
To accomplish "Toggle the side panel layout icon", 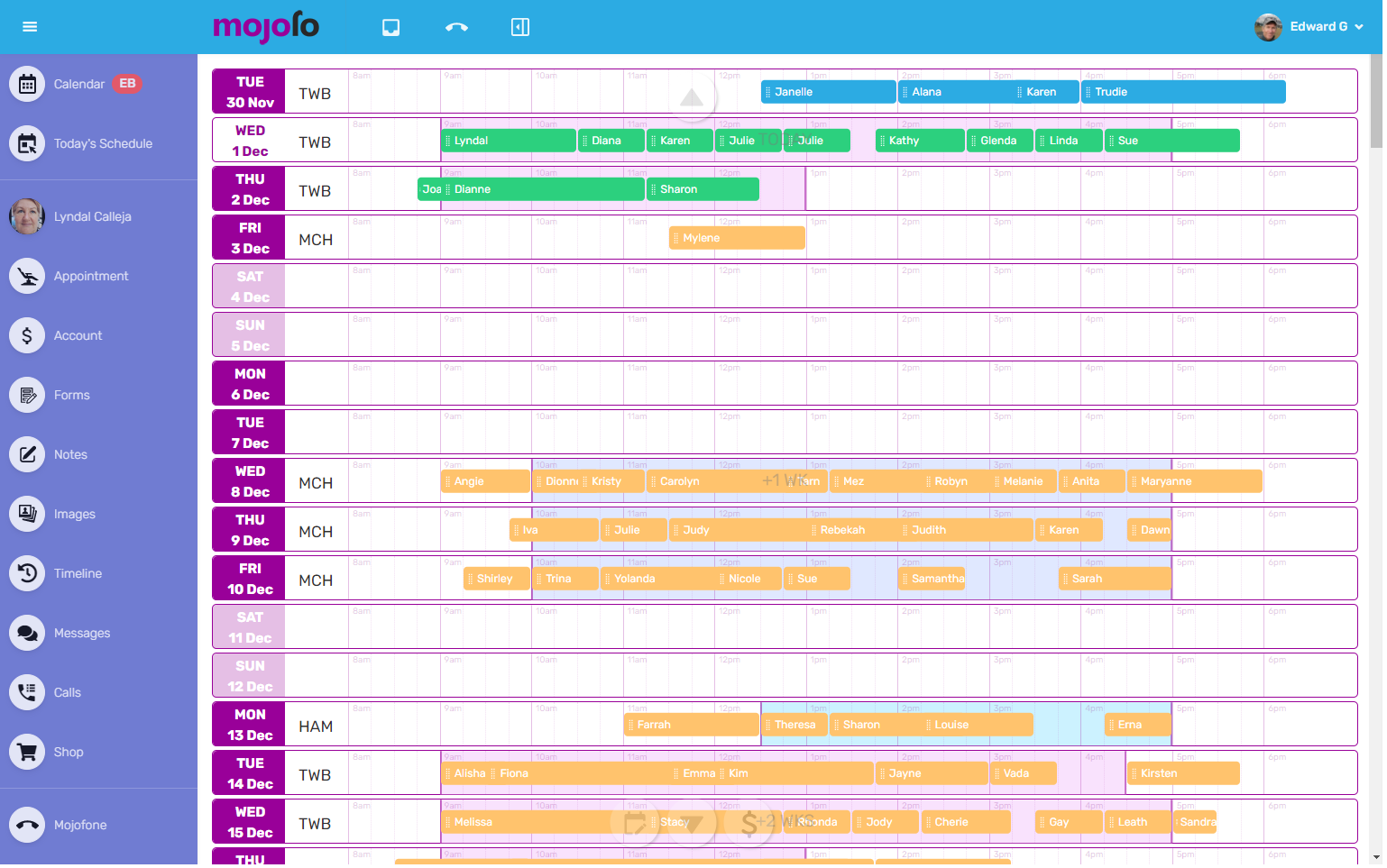I will coord(520,27).
